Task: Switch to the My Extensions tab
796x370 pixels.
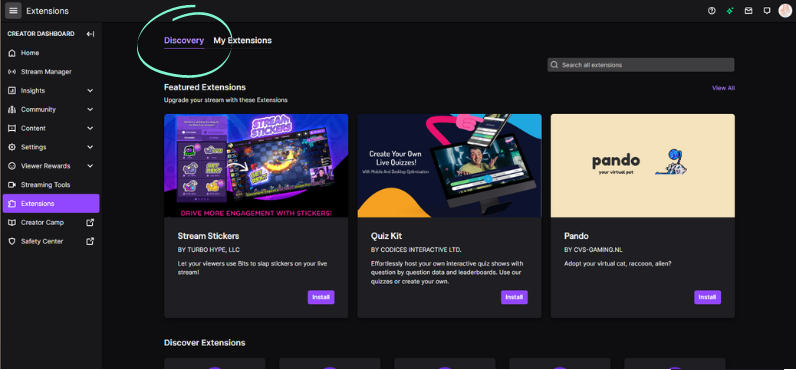Action: [242, 41]
